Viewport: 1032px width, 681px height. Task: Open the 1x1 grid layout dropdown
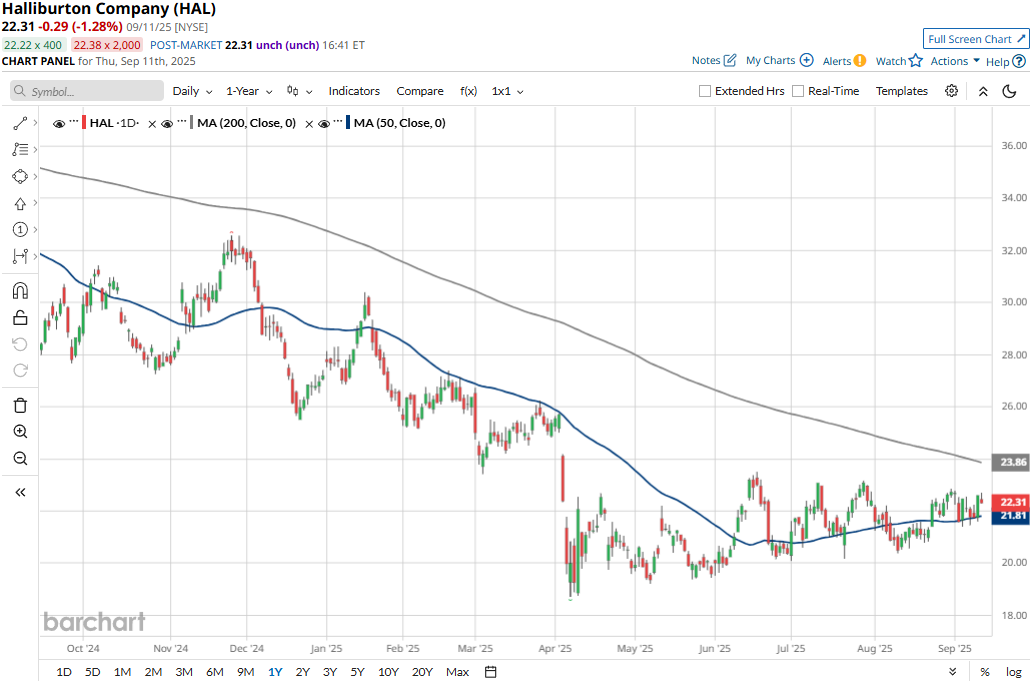pyautogui.click(x=507, y=91)
